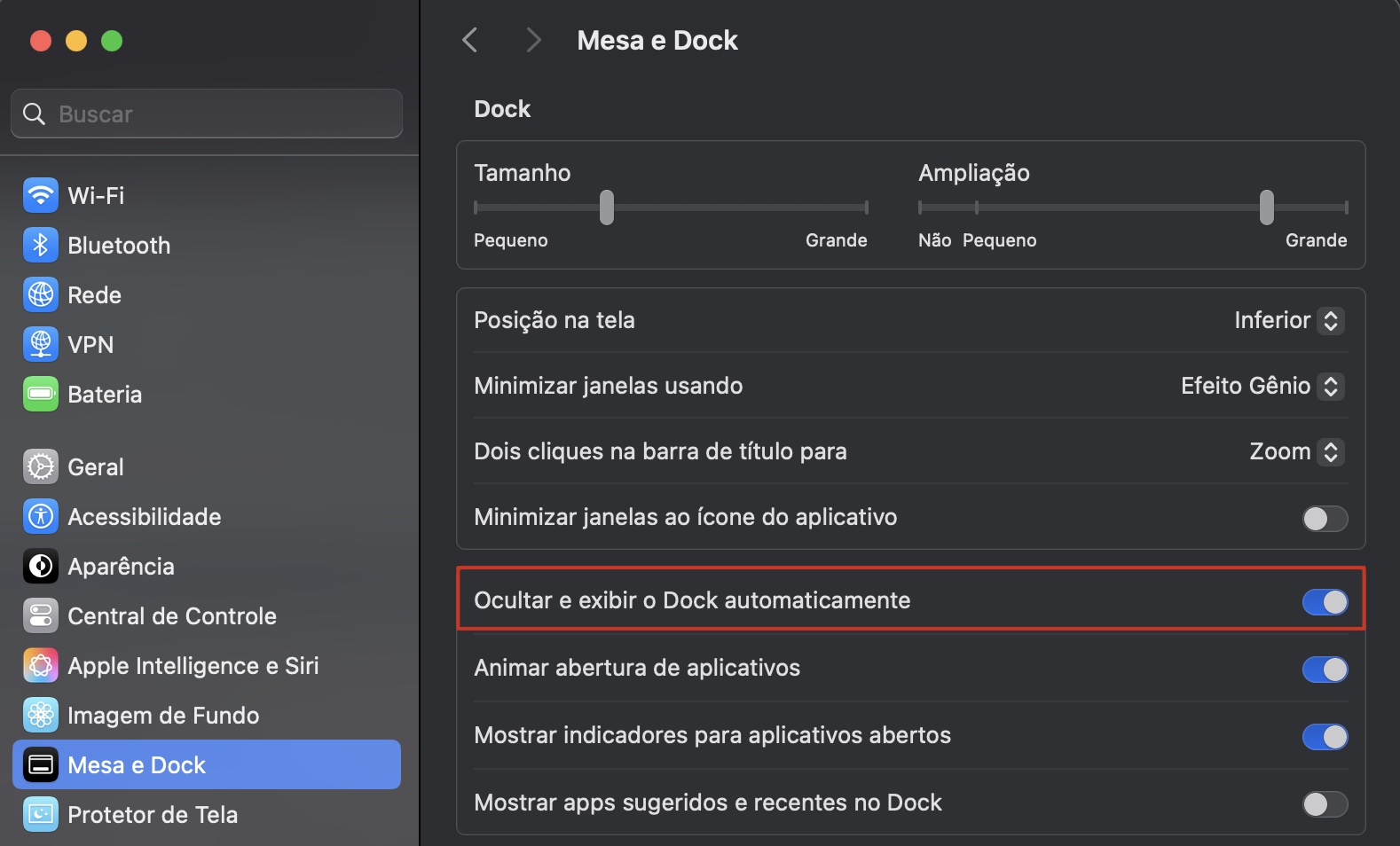Click the VPN icon in sidebar
This screenshot has height=846, width=1400.
pyautogui.click(x=41, y=344)
